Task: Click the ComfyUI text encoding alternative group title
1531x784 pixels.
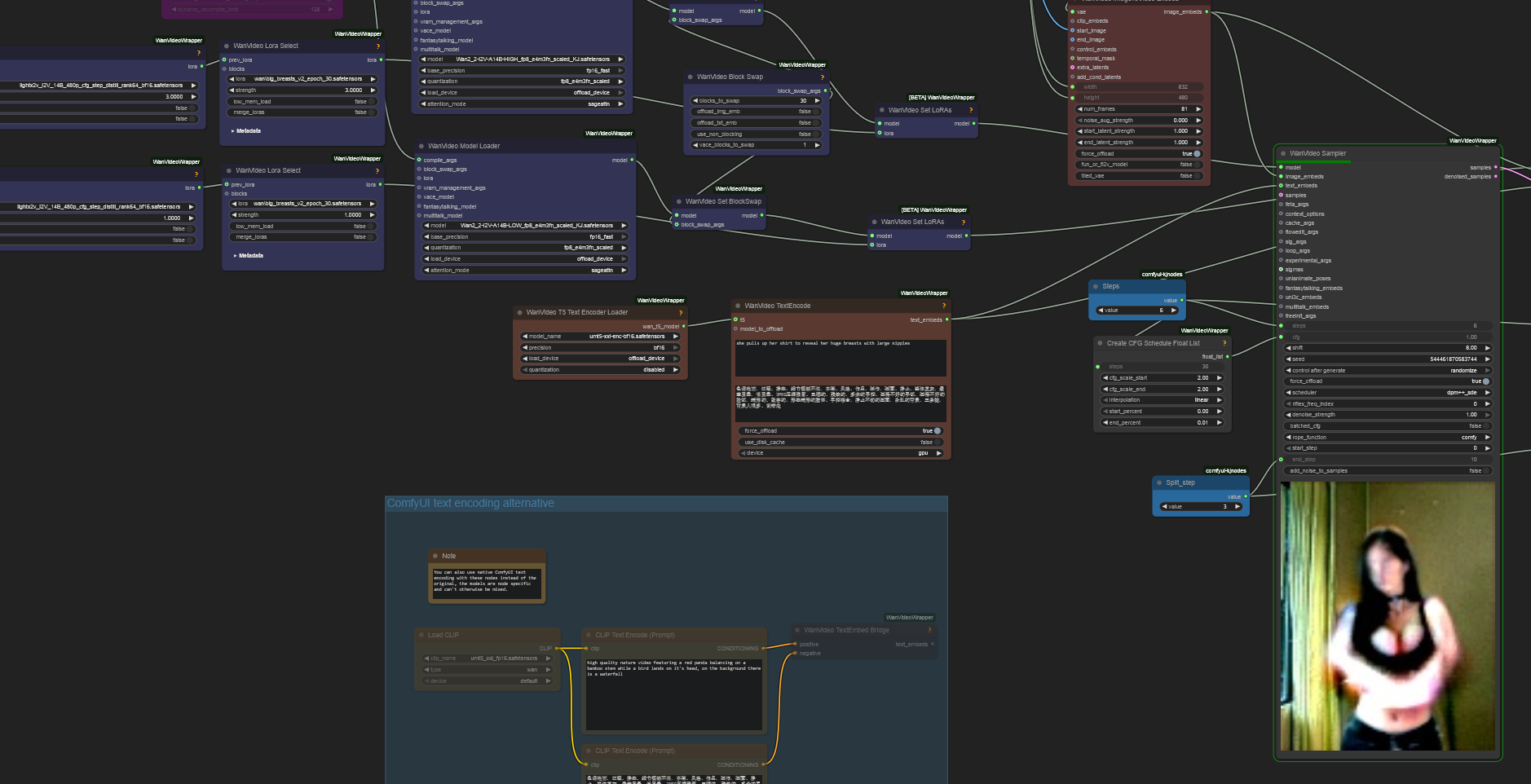Action: point(470,504)
